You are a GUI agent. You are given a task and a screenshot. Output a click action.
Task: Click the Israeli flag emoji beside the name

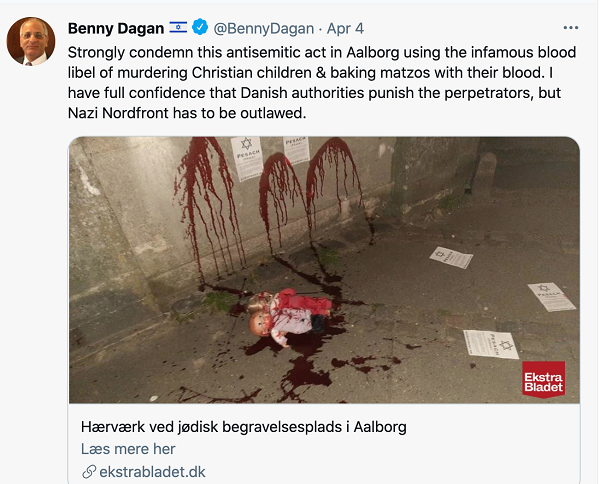point(178,28)
